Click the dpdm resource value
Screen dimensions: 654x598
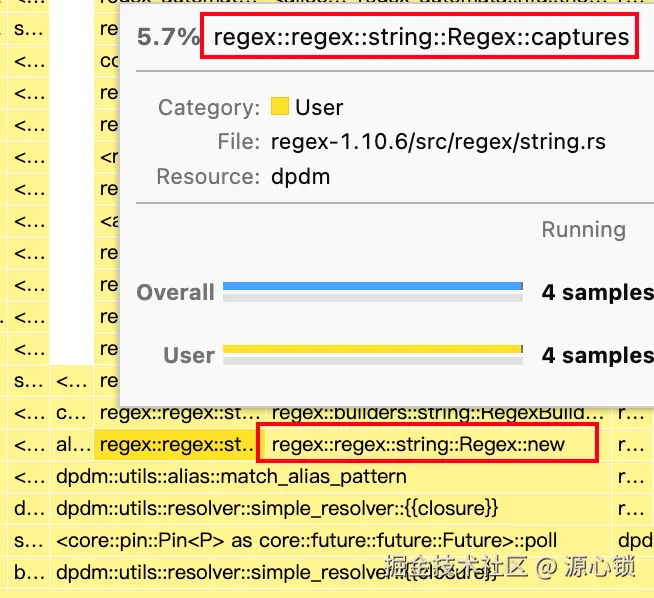click(300, 177)
